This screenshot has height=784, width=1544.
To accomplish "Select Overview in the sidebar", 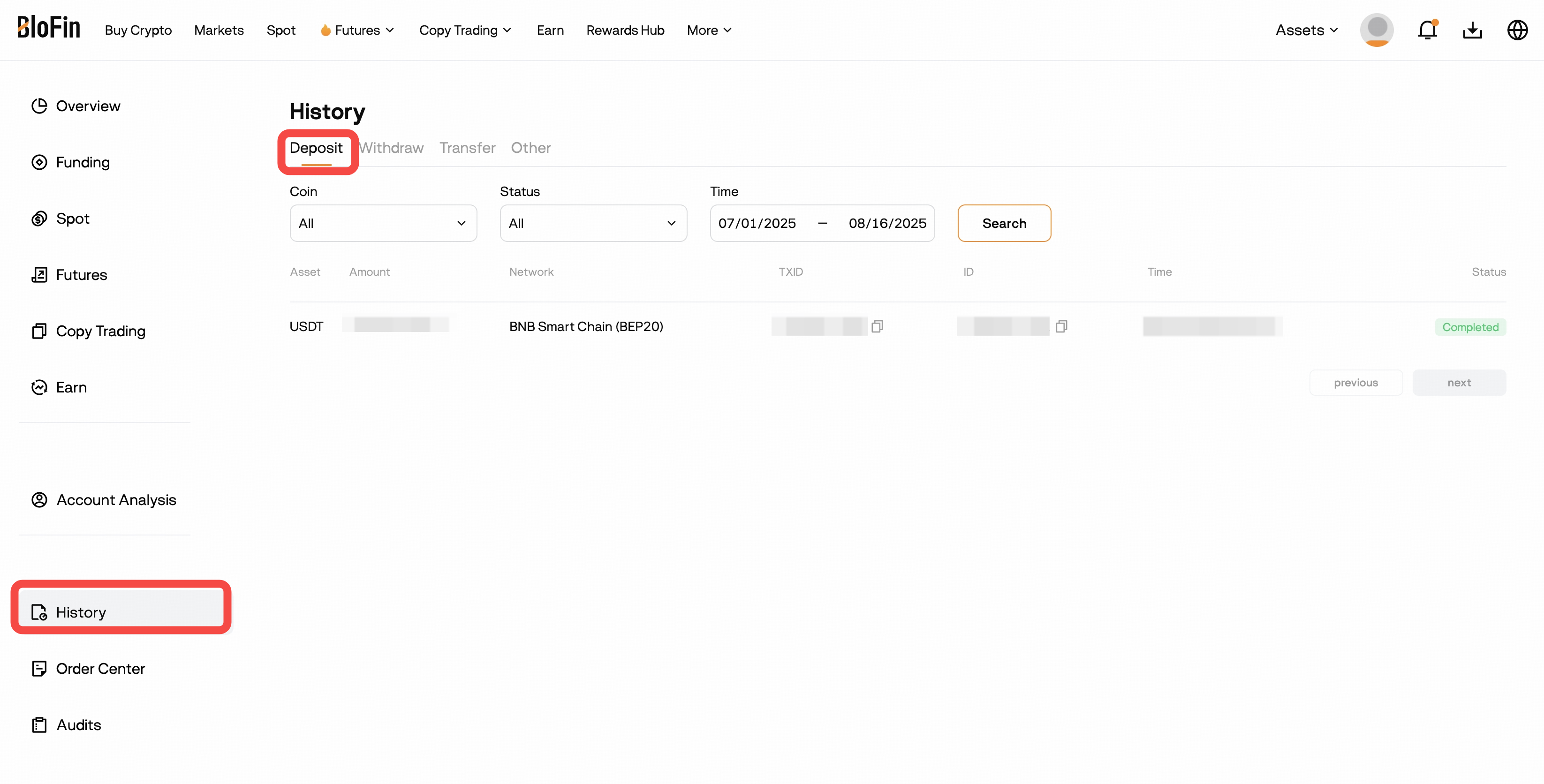I will [x=88, y=106].
